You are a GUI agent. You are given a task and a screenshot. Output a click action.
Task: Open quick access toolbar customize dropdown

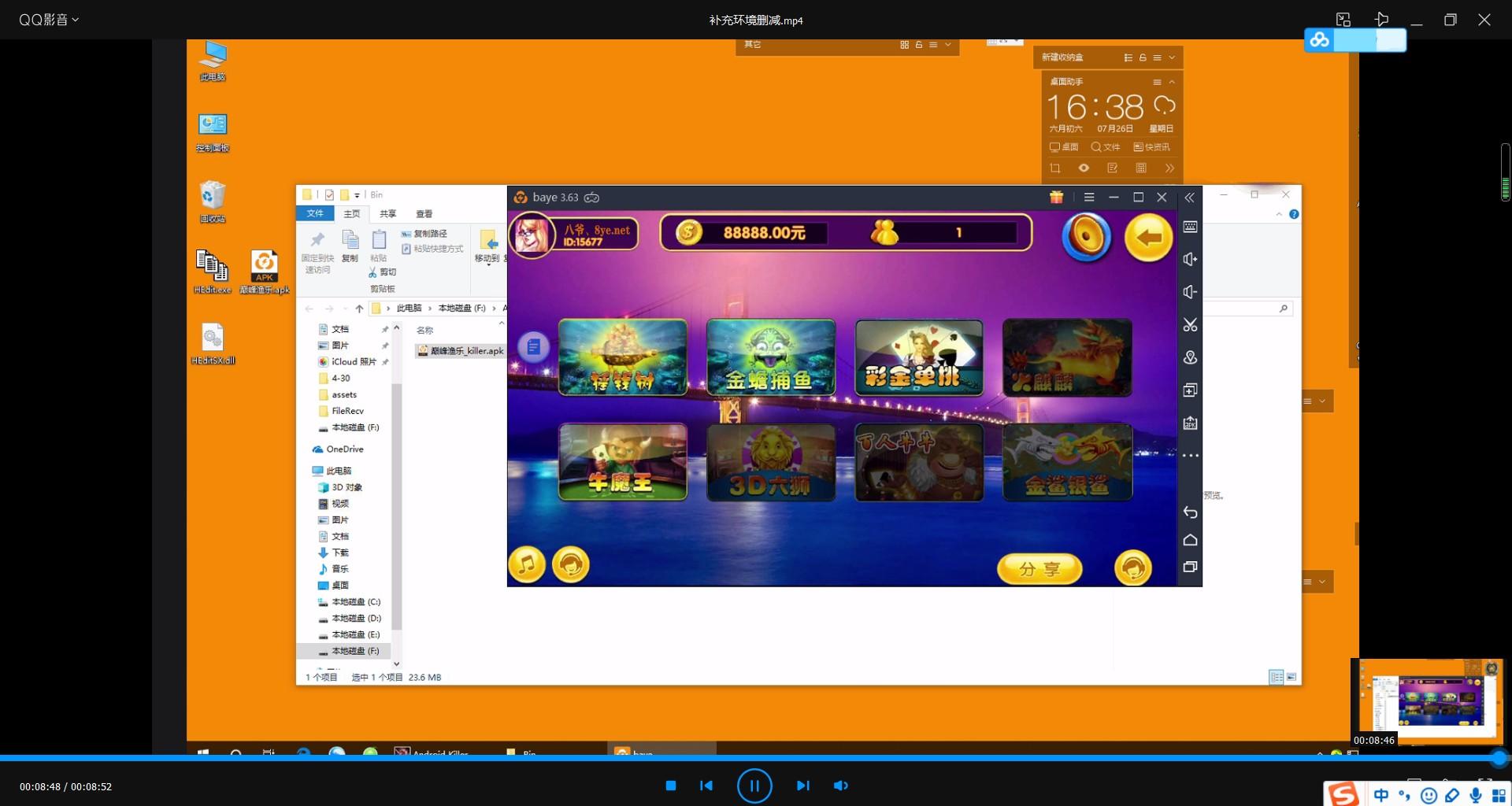pos(357,195)
